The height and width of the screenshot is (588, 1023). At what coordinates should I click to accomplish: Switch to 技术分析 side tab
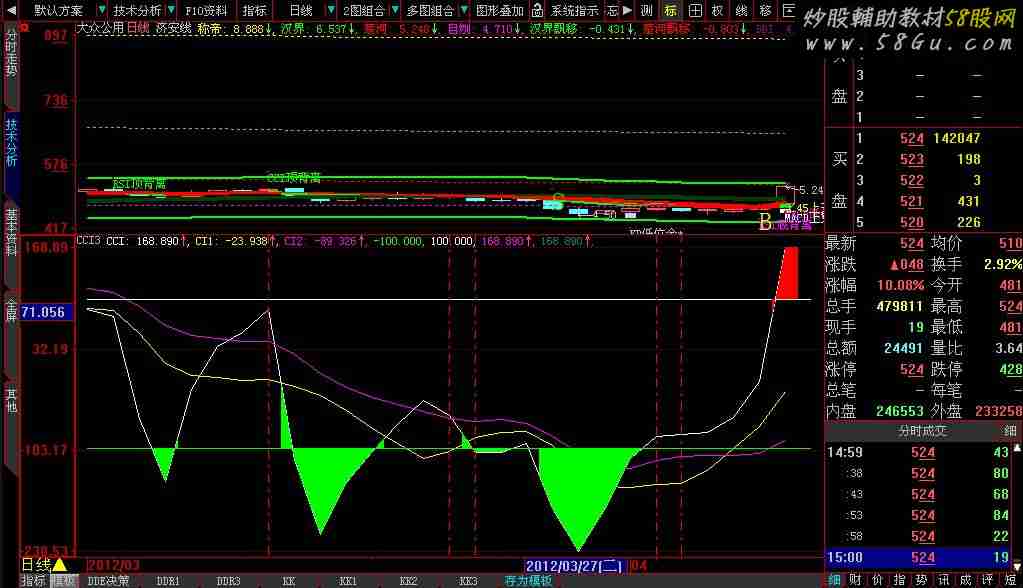click(x=11, y=142)
